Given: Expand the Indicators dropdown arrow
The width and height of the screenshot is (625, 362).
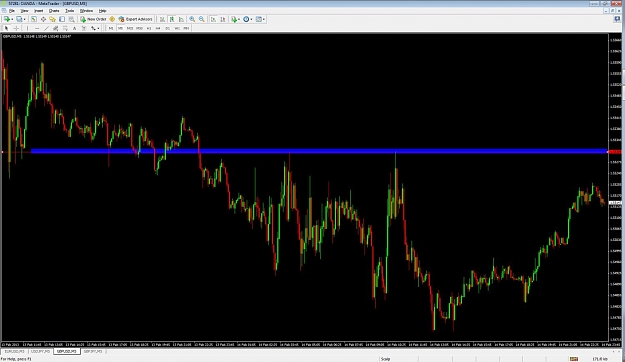Looking at the screenshot, I should click(x=239, y=19).
